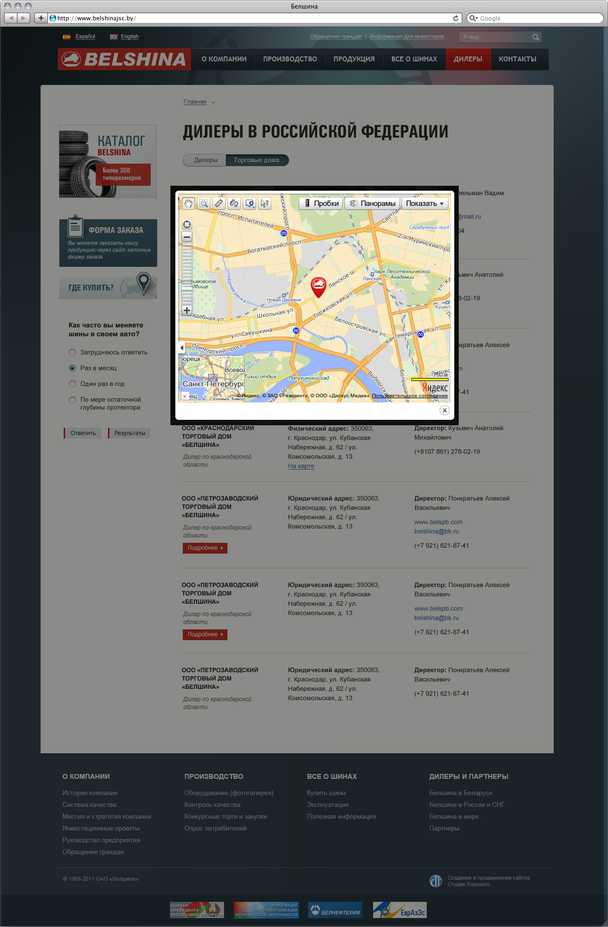Click the first Подробнее button under Петрозаводский
The image size is (608, 927).
[205, 548]
